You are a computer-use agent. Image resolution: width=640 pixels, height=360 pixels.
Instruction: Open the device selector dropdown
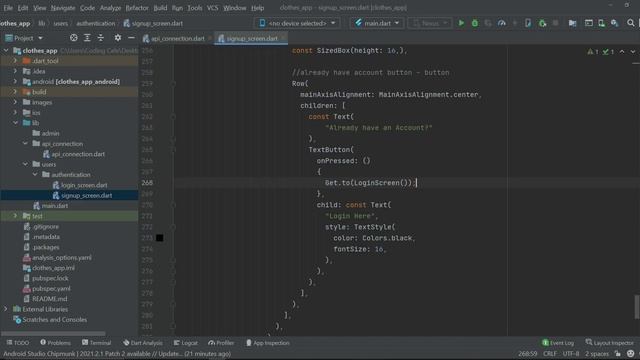pyautogui.click(x=298, y=23)
